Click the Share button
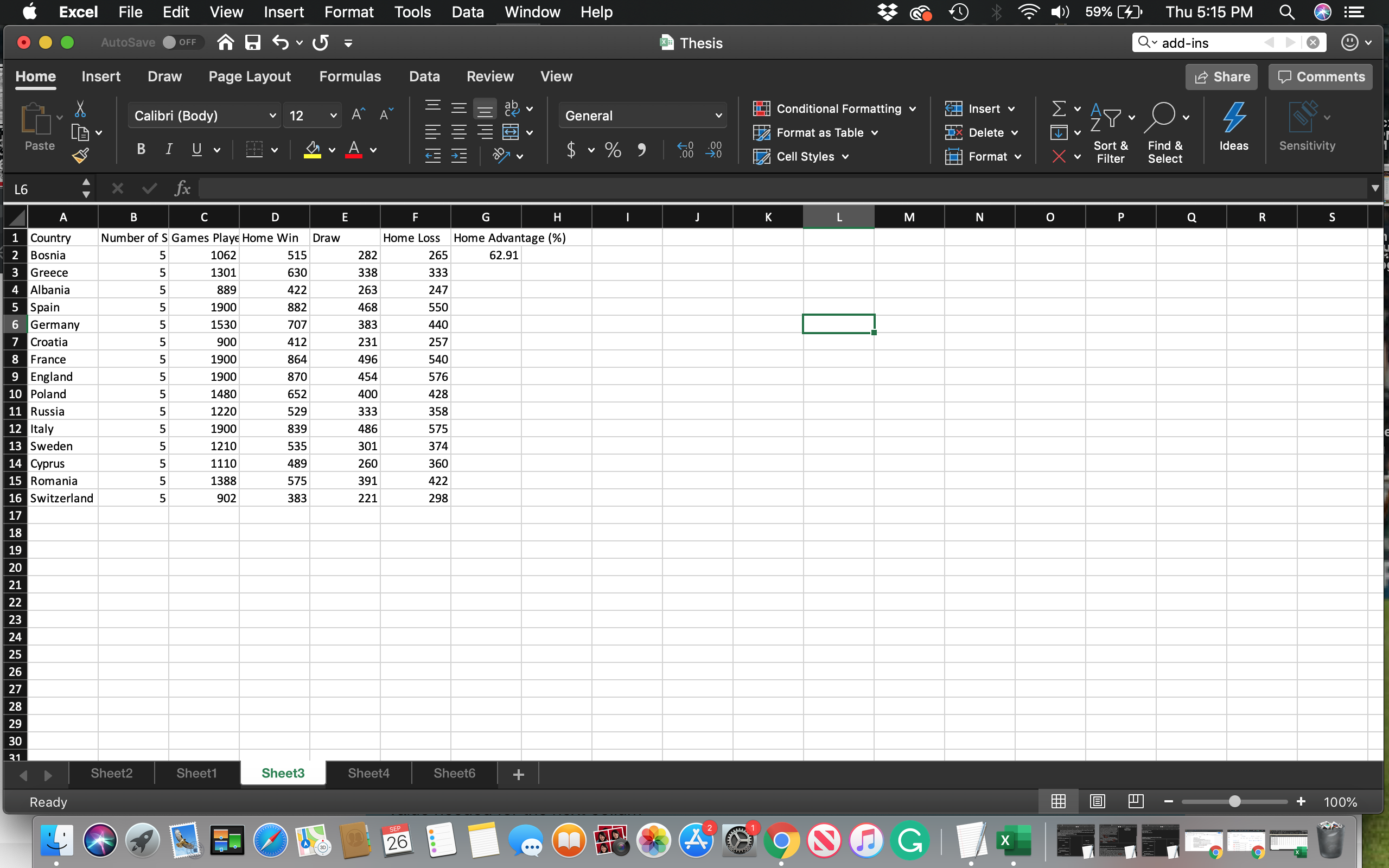1389x868 pixels. [x=1221, y=77]
